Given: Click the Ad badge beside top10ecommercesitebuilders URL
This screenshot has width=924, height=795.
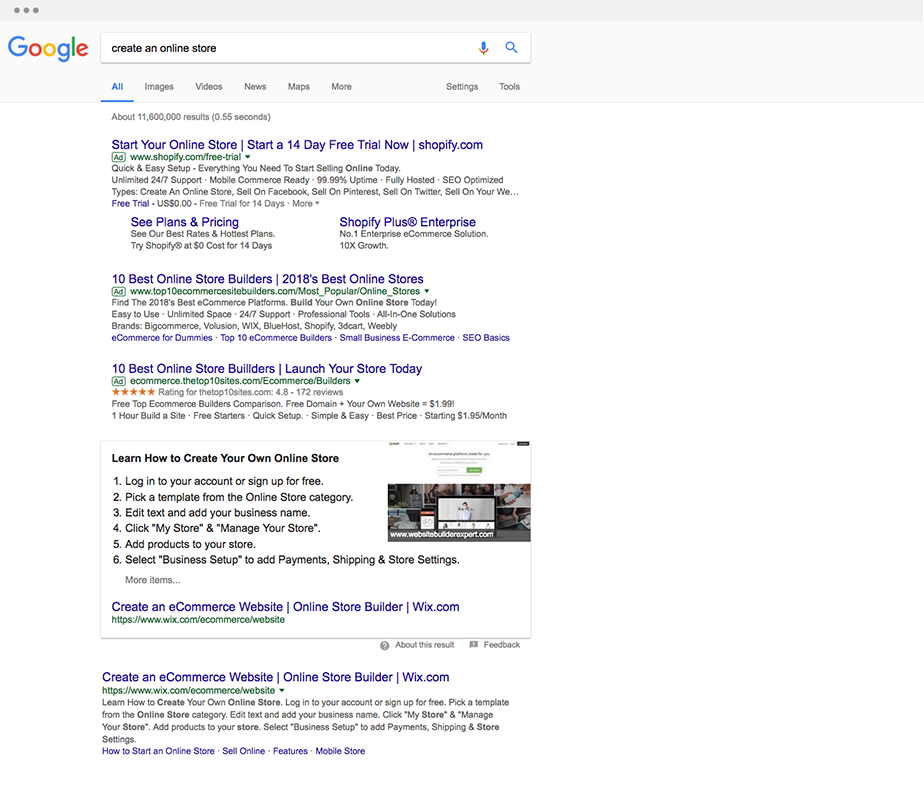Looking at the screenshot, I should [118, 292].
